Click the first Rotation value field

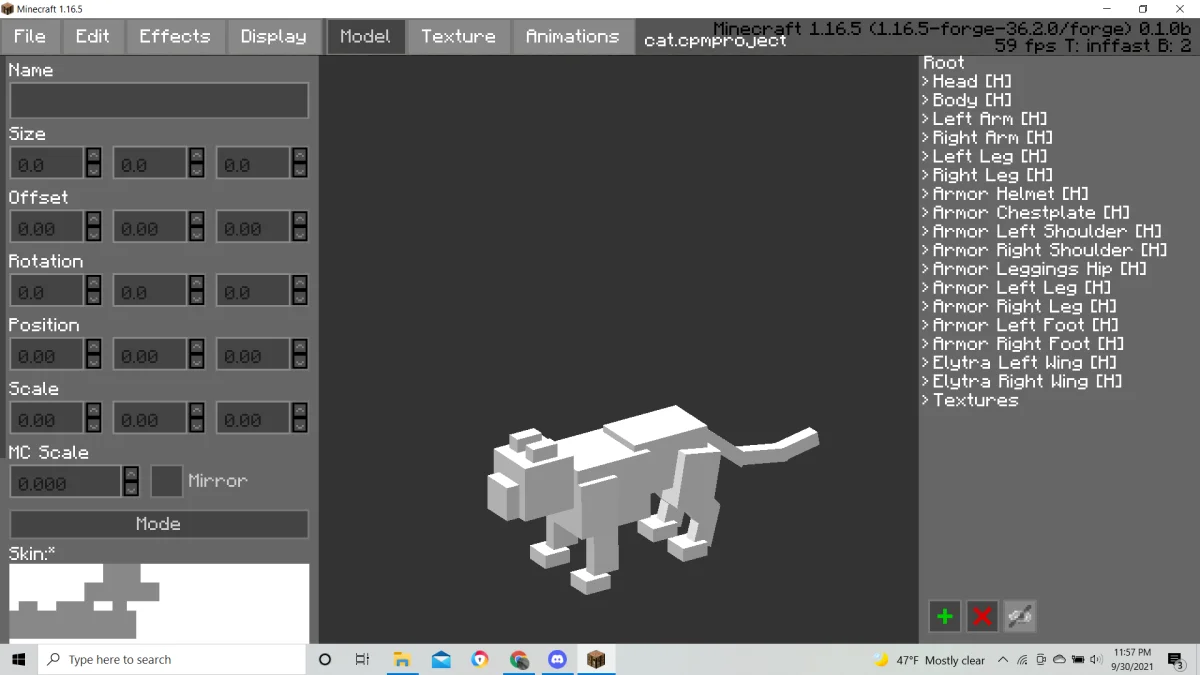(47, 291)
